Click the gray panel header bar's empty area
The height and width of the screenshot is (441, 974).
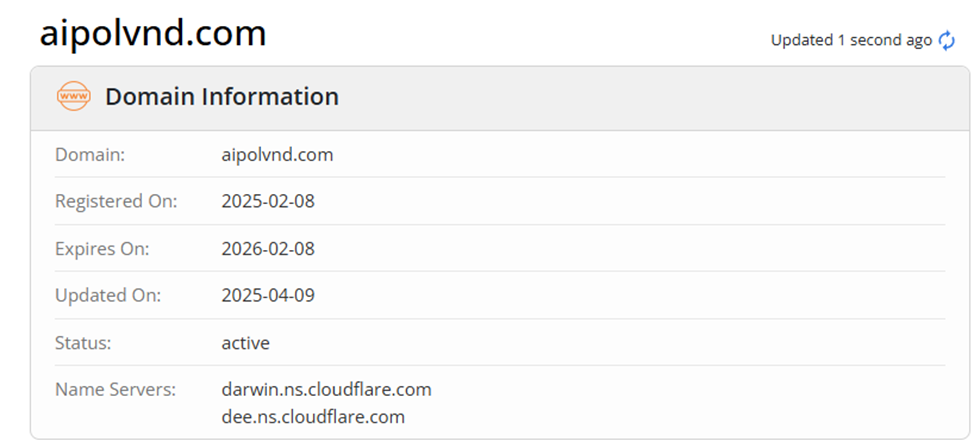650,98
